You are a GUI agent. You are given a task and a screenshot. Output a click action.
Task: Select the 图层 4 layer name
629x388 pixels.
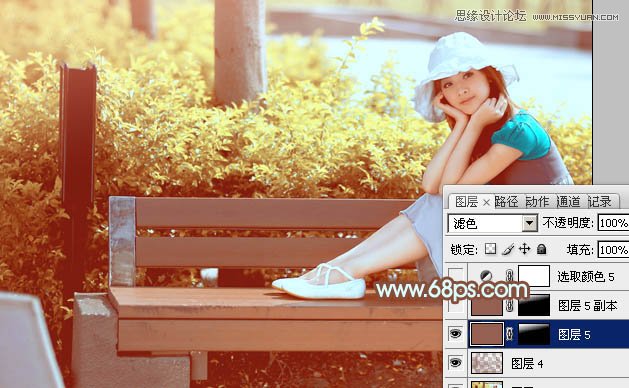click(x=527, y=364)
